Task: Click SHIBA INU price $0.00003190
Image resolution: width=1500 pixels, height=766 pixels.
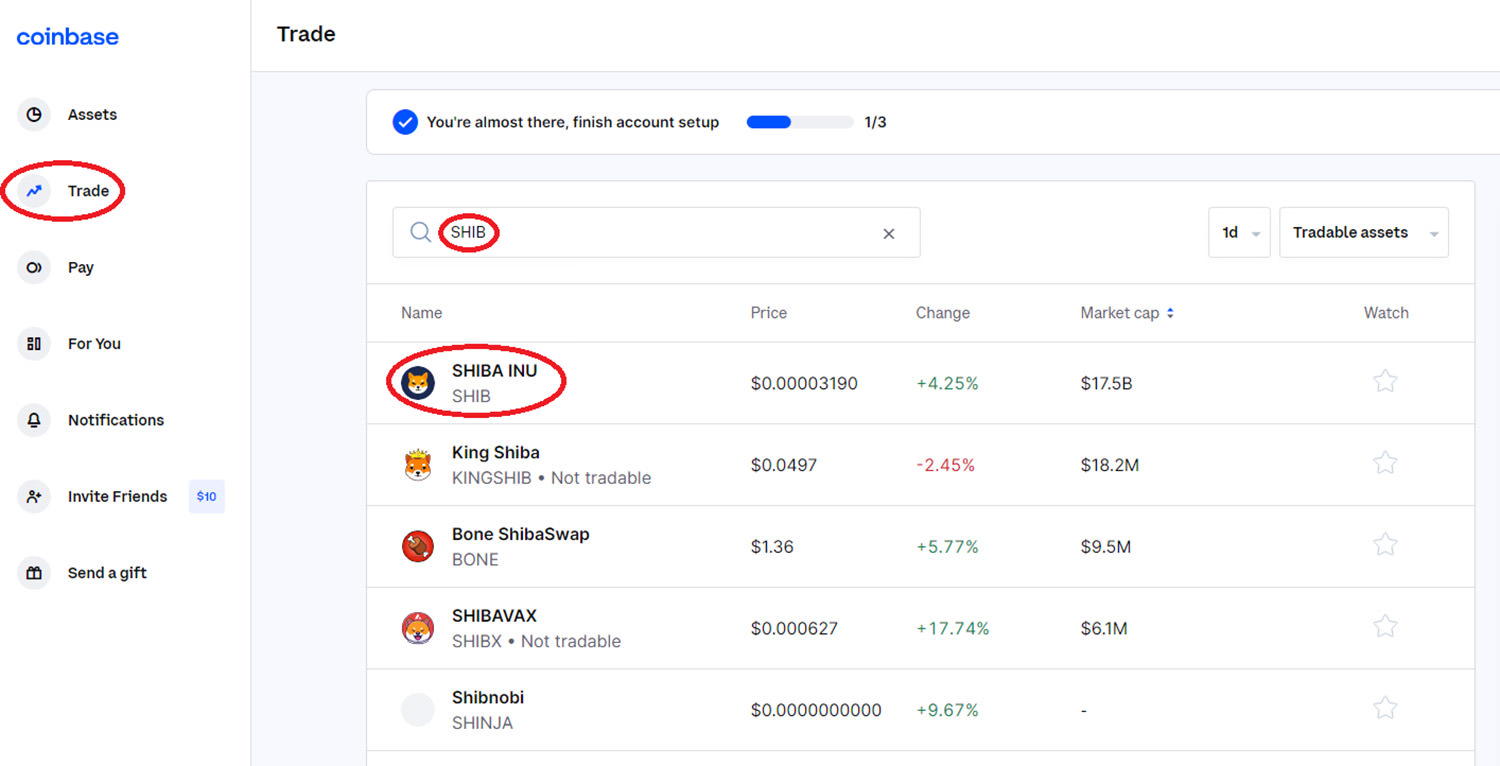Action: coord(804,383)
